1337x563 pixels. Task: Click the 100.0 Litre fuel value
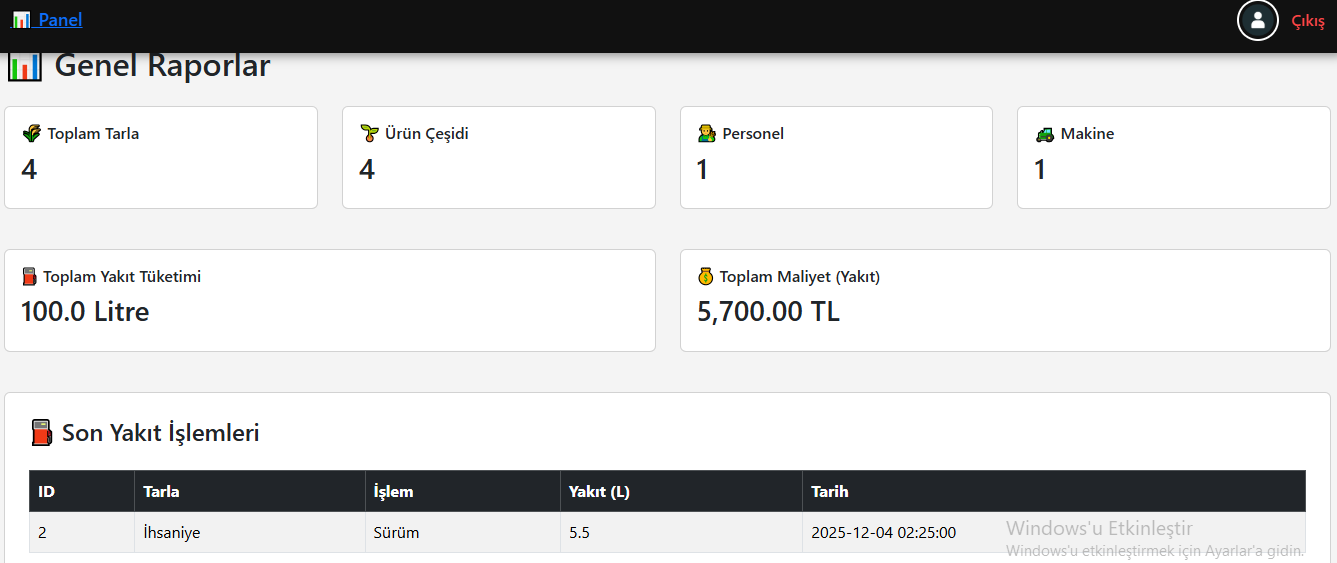85,312
